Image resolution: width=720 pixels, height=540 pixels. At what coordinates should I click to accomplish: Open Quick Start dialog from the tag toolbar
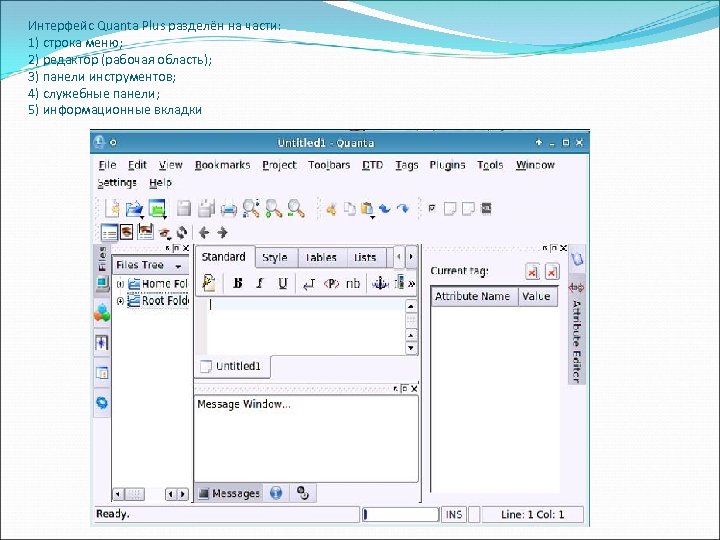point(209,283)
